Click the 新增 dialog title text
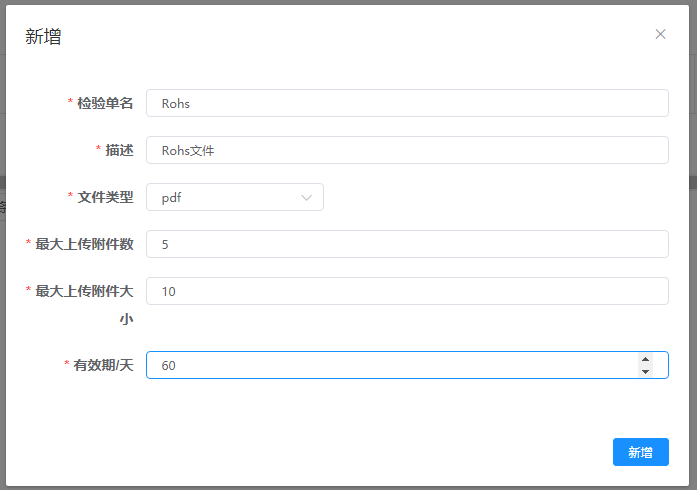 pyautogui.click(x=43, y=37)
